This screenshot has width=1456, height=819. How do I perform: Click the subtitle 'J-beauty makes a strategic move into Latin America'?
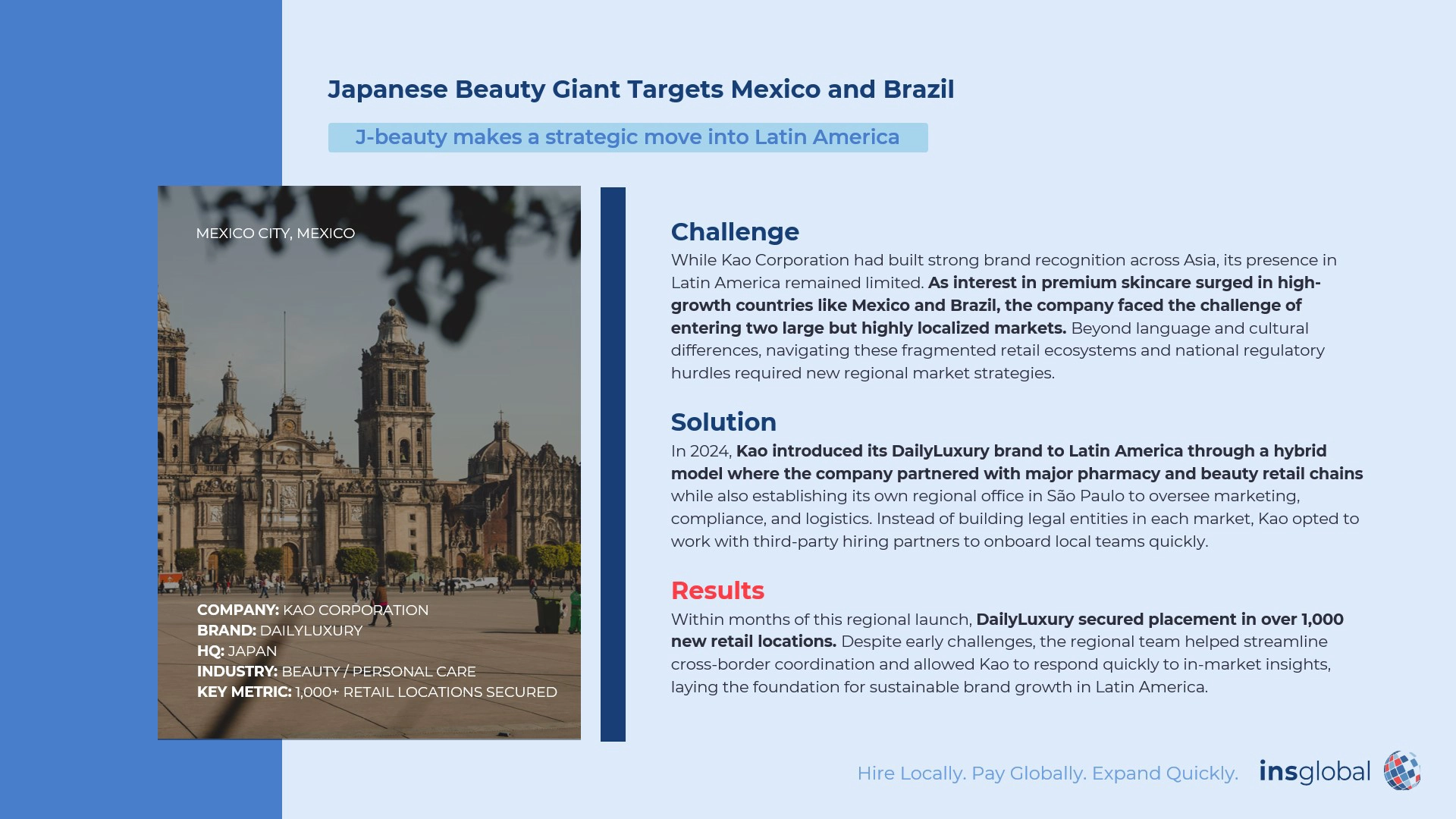click(627, 137)
